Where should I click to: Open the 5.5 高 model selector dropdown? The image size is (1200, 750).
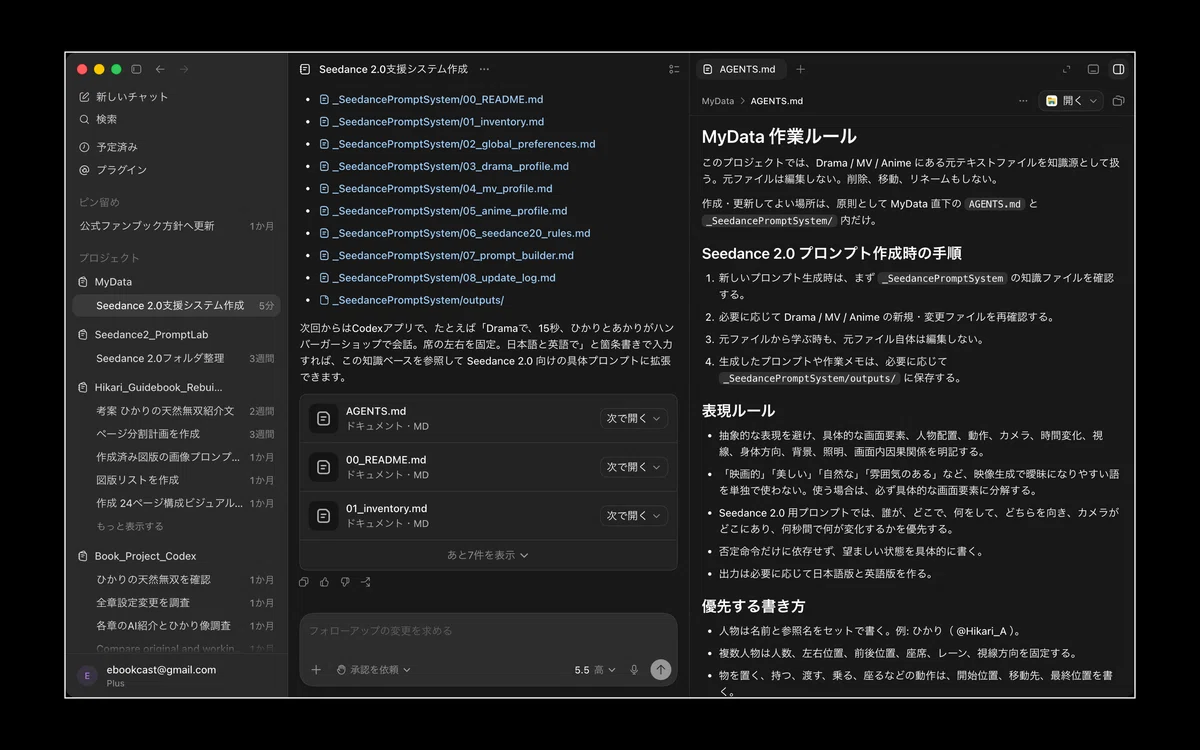pyautogui.click(x=595, y=670)
